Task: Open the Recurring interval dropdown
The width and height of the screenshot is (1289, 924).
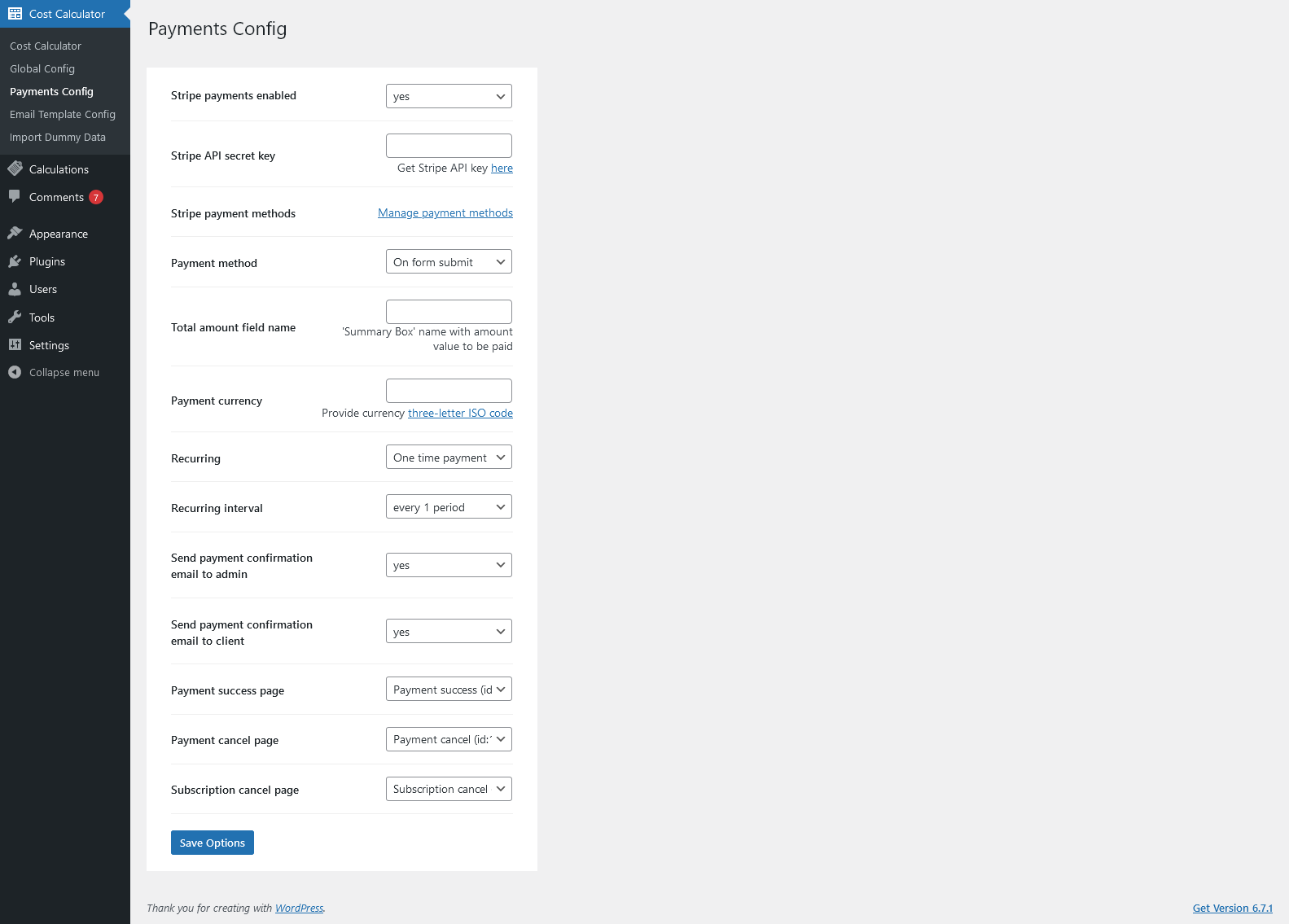Action: pos(449,507)
